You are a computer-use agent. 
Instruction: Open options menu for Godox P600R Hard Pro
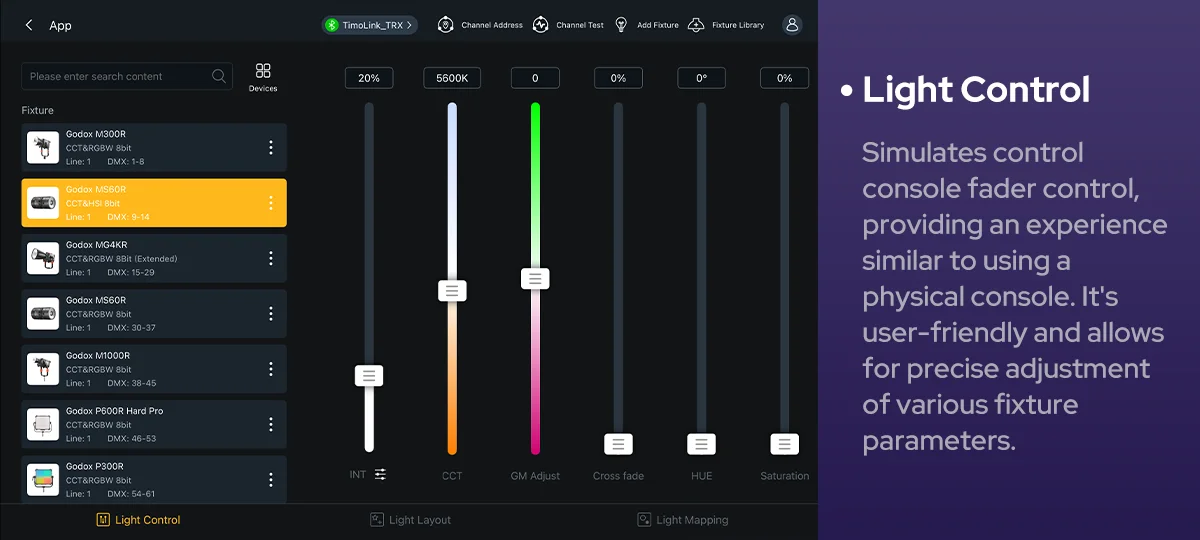(270, 424)
